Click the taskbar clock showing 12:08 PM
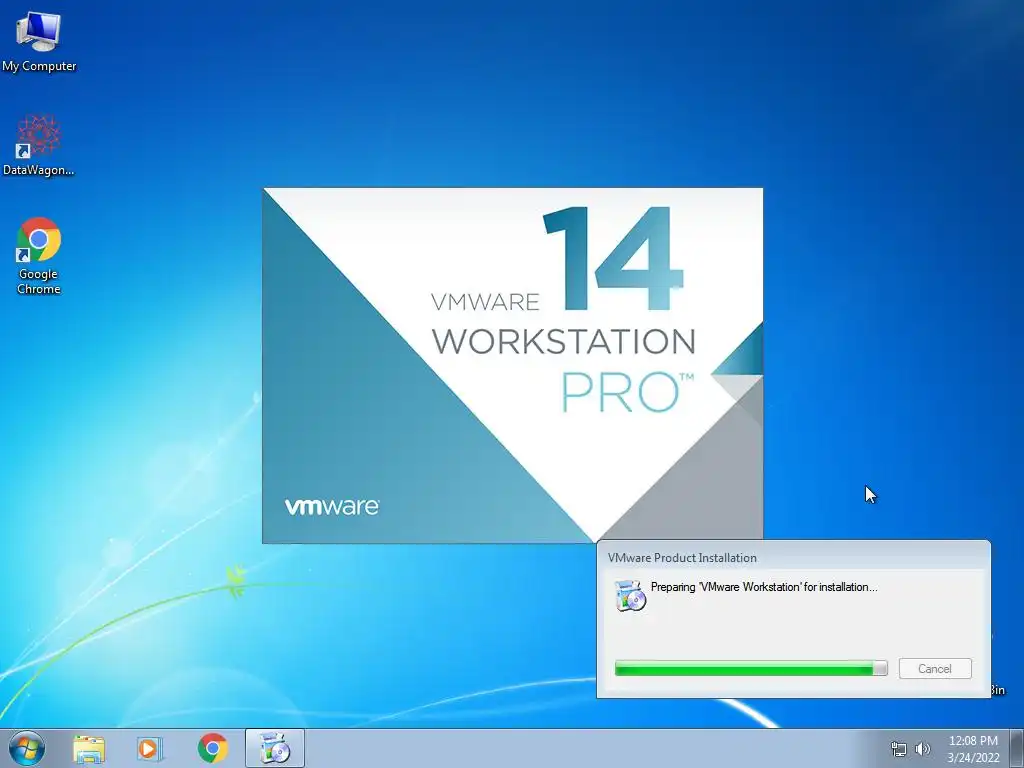The height and width of the screenshot is (768, 1024). (973, 749)
